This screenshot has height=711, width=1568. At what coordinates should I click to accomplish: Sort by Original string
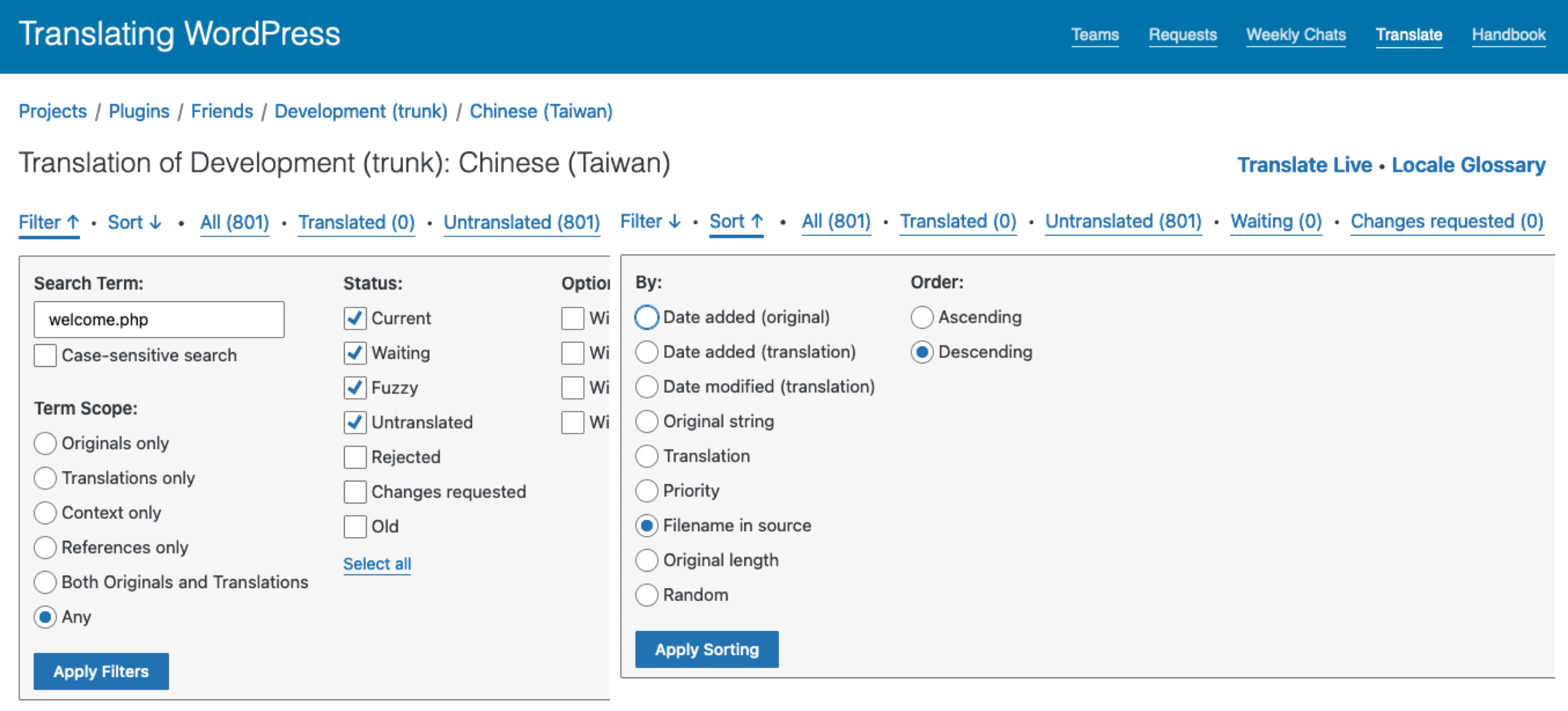(x=646, y=421)
